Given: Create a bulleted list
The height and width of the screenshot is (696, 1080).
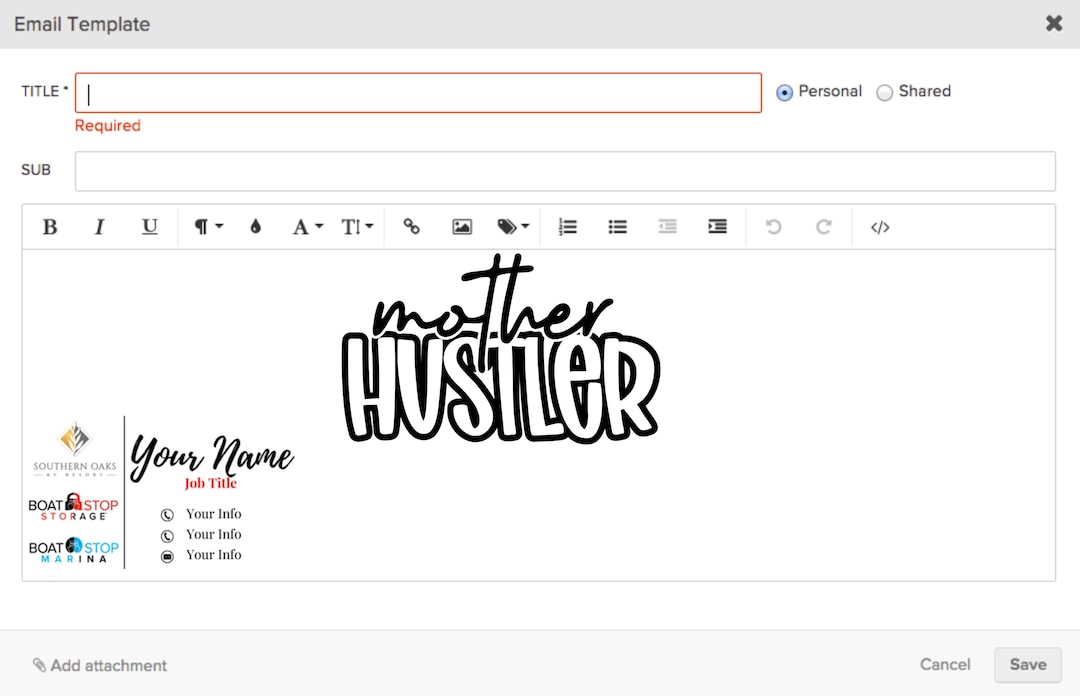Looking at the screenshot, I should coord(617,227).
